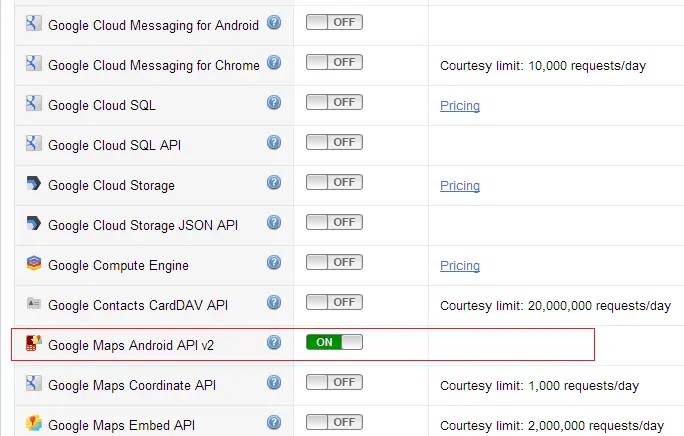684x436 pixels.
Task: Open help for Google Cloud Messaging for Android
Action: point(274,22)
